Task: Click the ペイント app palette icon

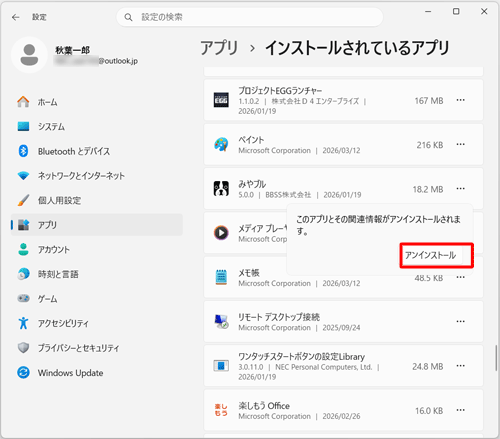Action: click(221, 144)
